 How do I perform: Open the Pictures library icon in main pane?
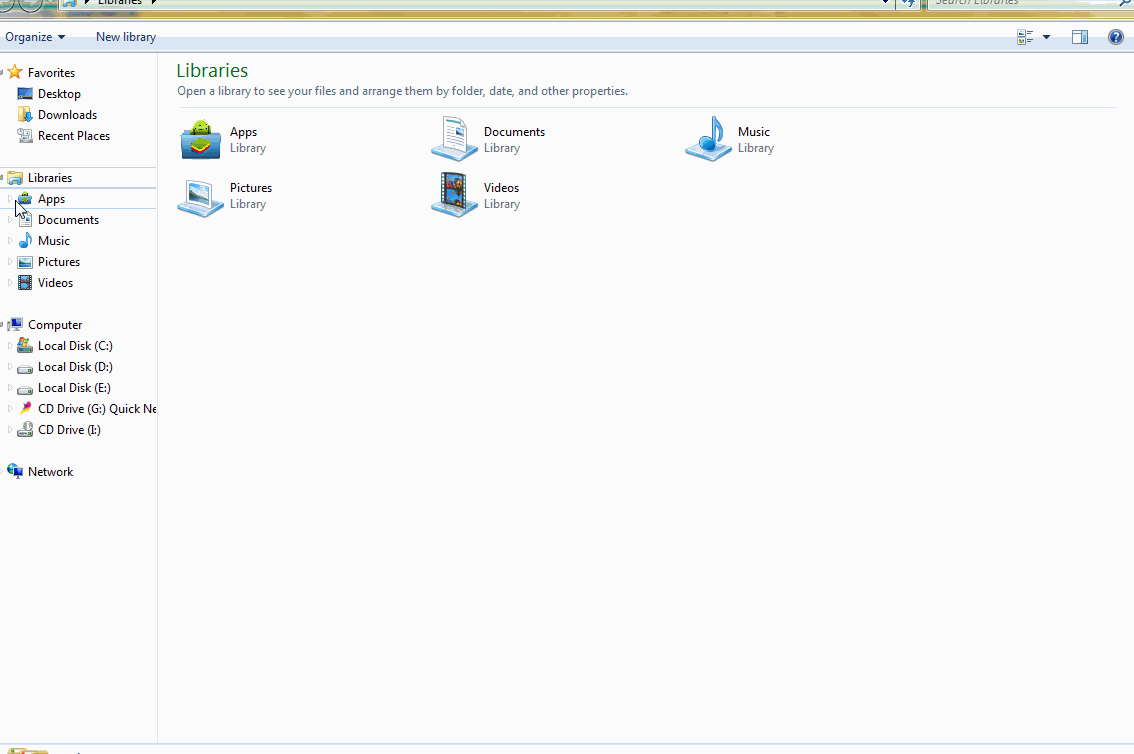[x=200, y=197]
